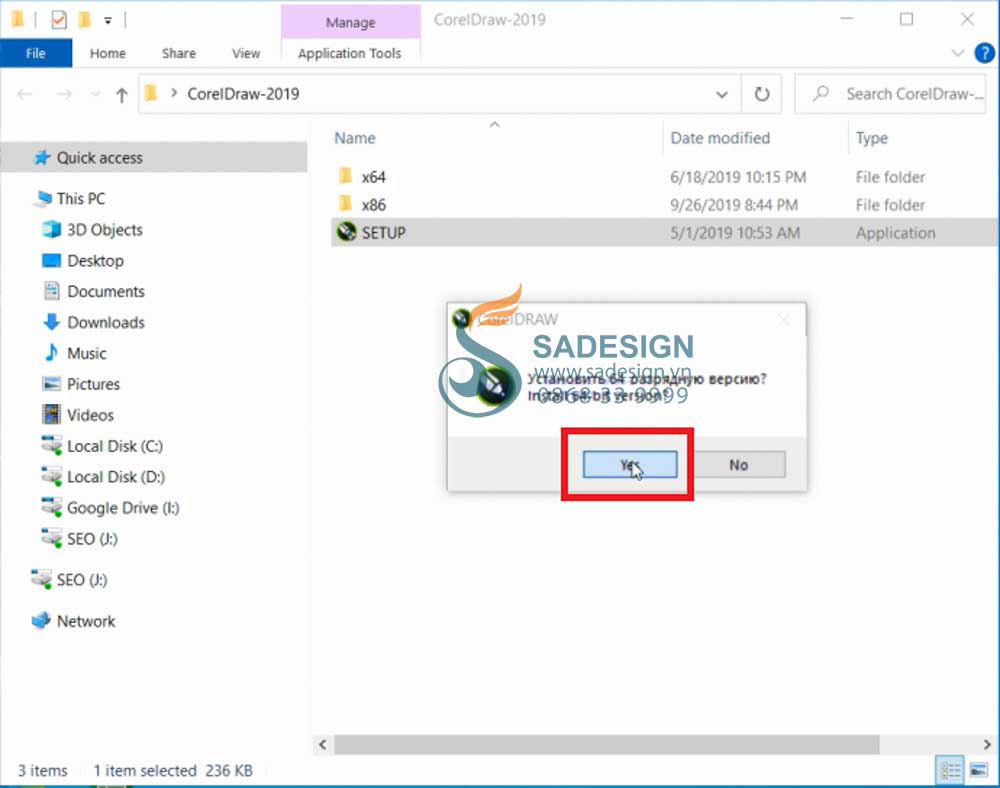Viewport: 1000px width, 788px height.
Task: Close the CorelDRAW dialog
Action: click(784, 319)
